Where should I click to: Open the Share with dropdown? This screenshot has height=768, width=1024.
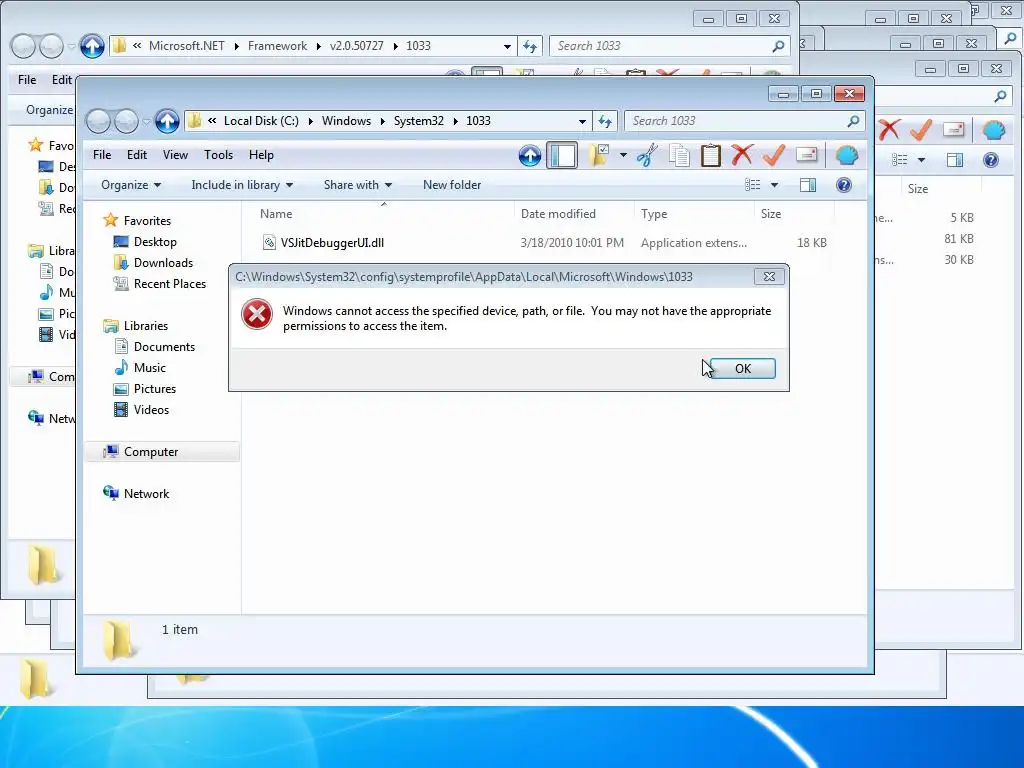pos(357,185)
